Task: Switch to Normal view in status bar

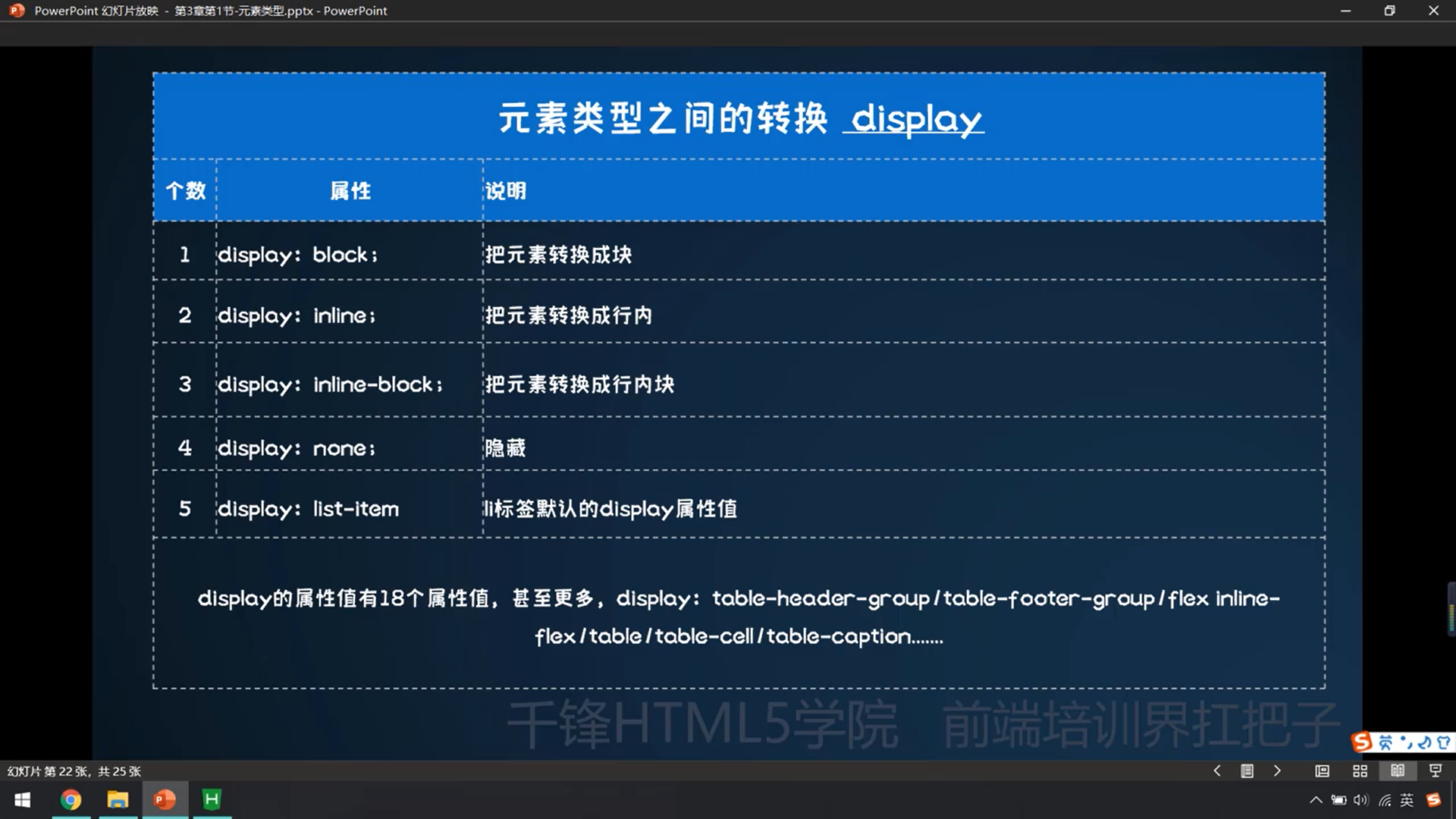Action: (x=1322, y=770)
